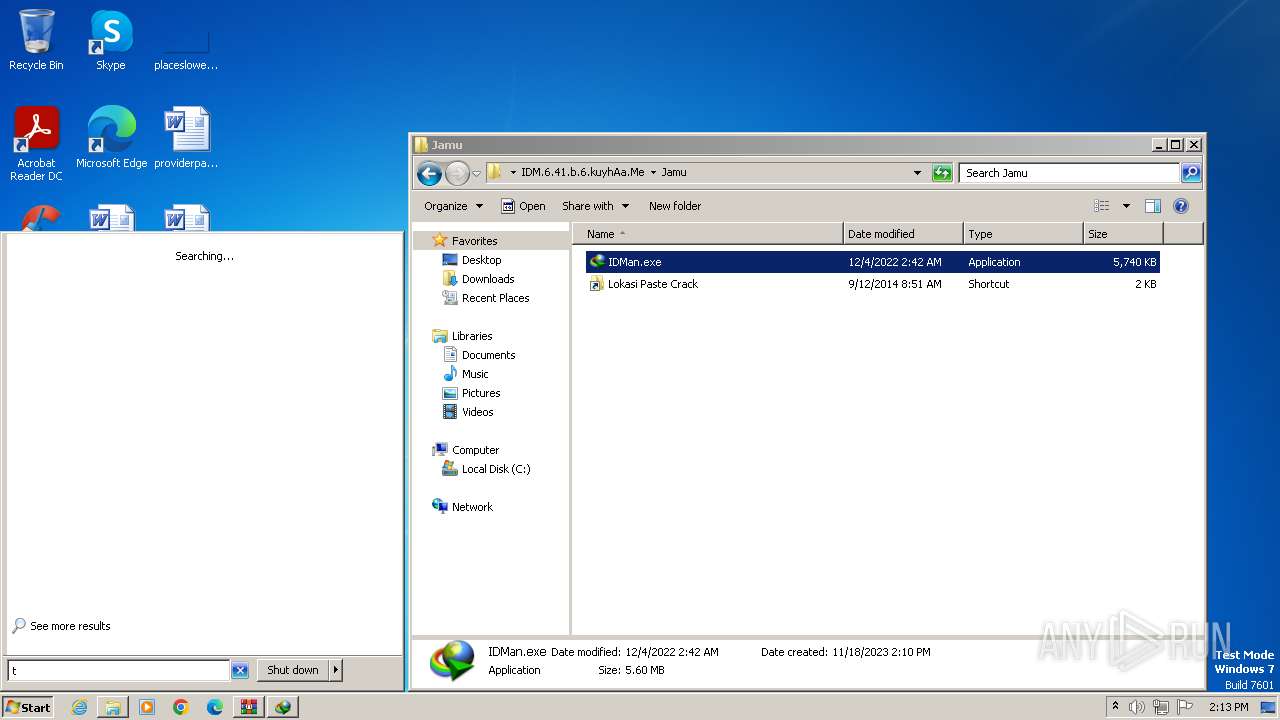Open Skype desktop shortcut
Viewport: 1280px width, 720px height.
coord(110,41)
